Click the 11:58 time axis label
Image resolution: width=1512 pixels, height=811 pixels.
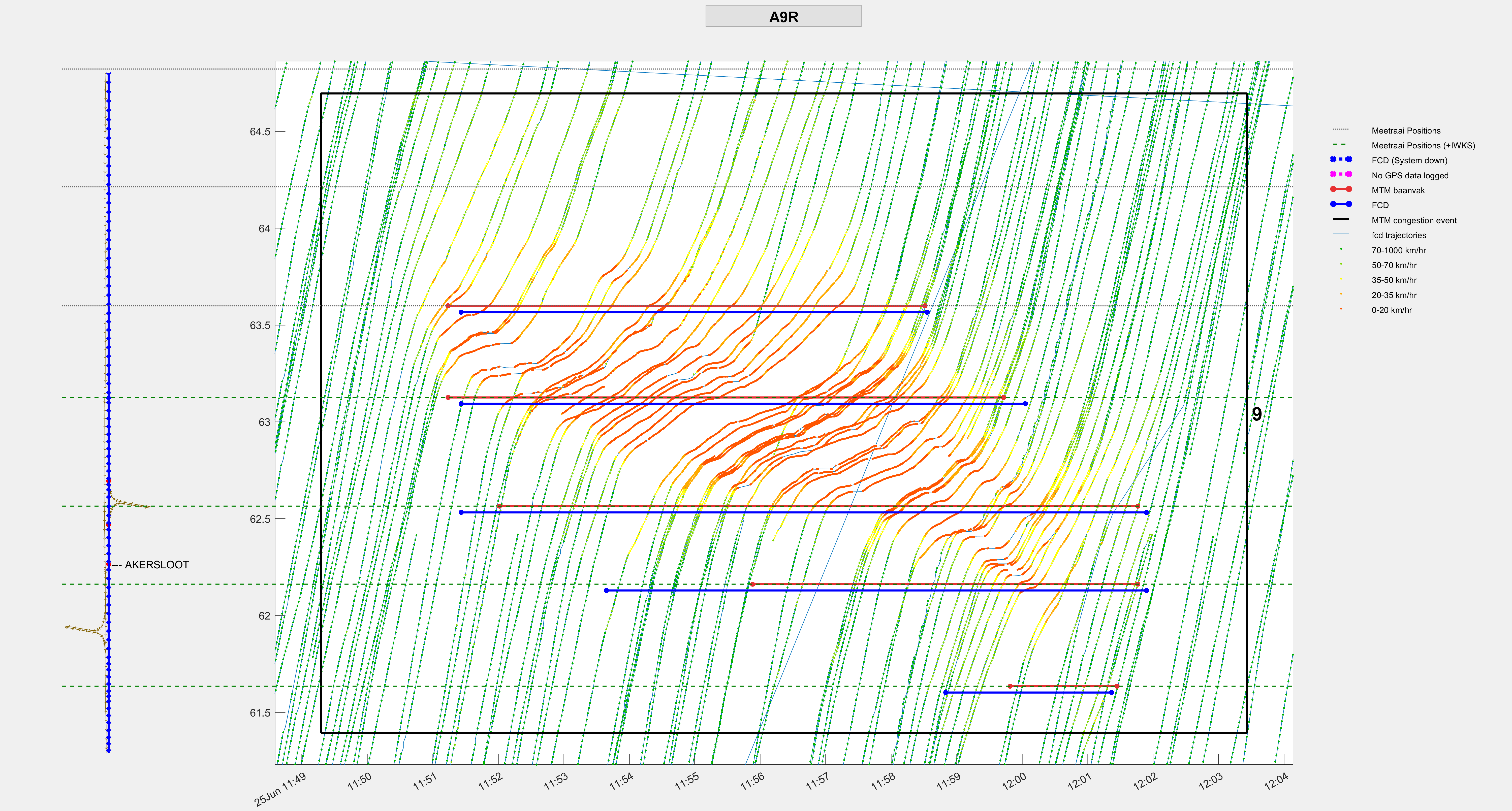[883, 781]
